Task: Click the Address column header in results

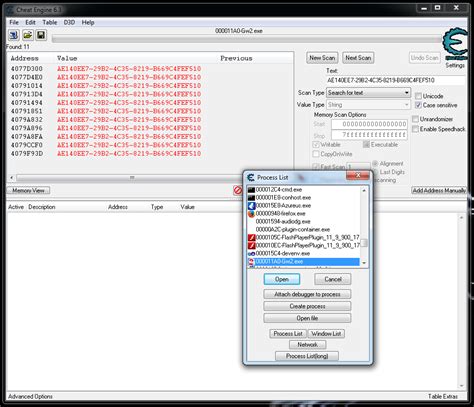Action: pyautogui.click(x=25, y=58)
